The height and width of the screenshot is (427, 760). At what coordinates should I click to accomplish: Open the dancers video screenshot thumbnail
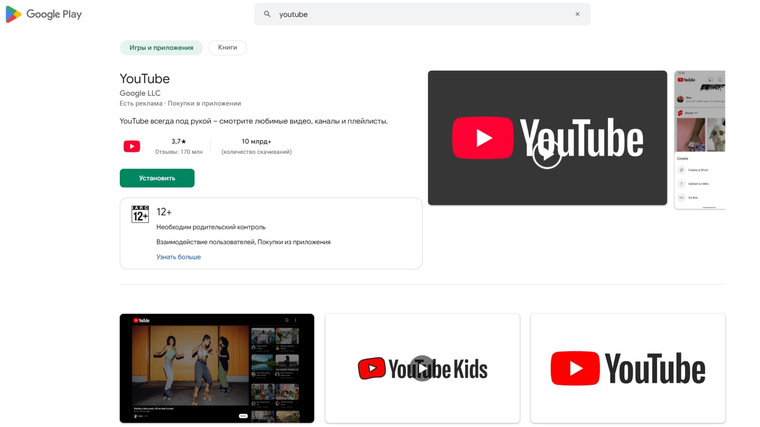click(217, 368)
